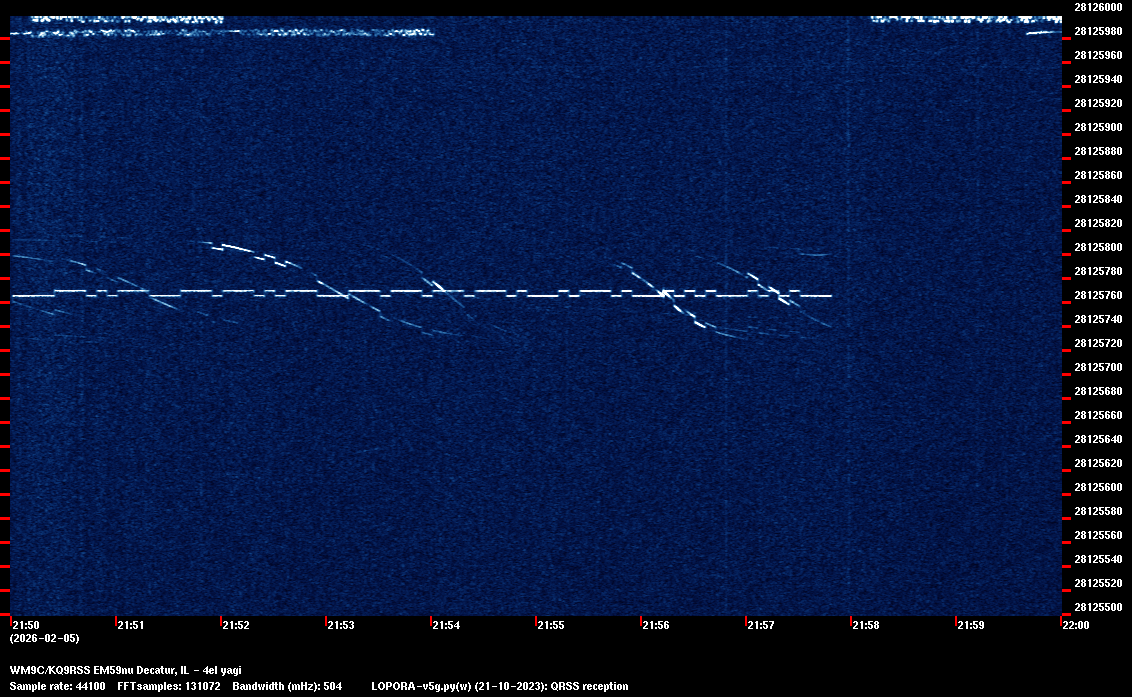Select the 21:56 time label
This screenshot has height=697, width=1132.
pyautogui.click(x=655, y=625)
